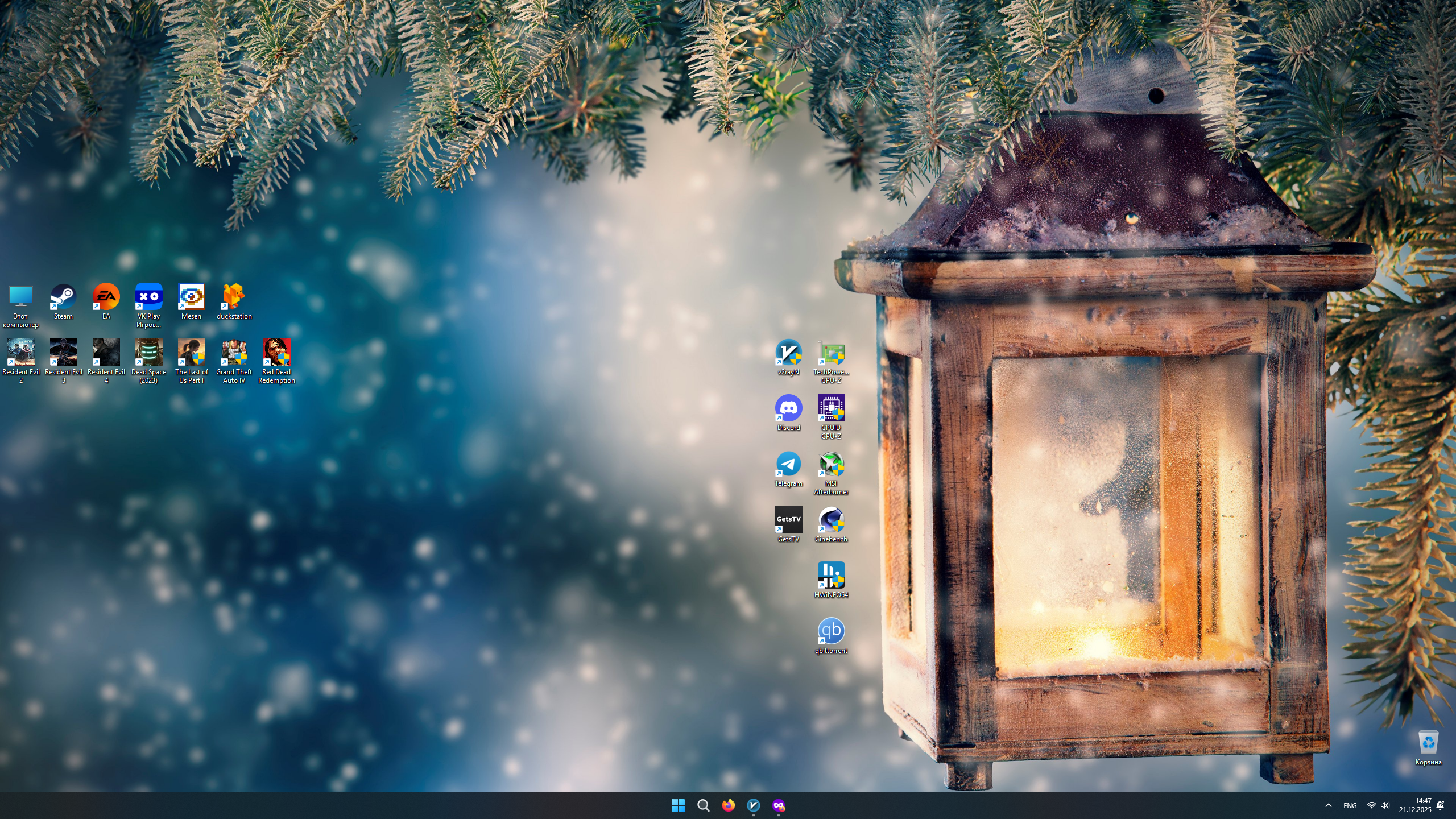Select the Telegram desktop icon
The image size is (1456, 819).
788,465
